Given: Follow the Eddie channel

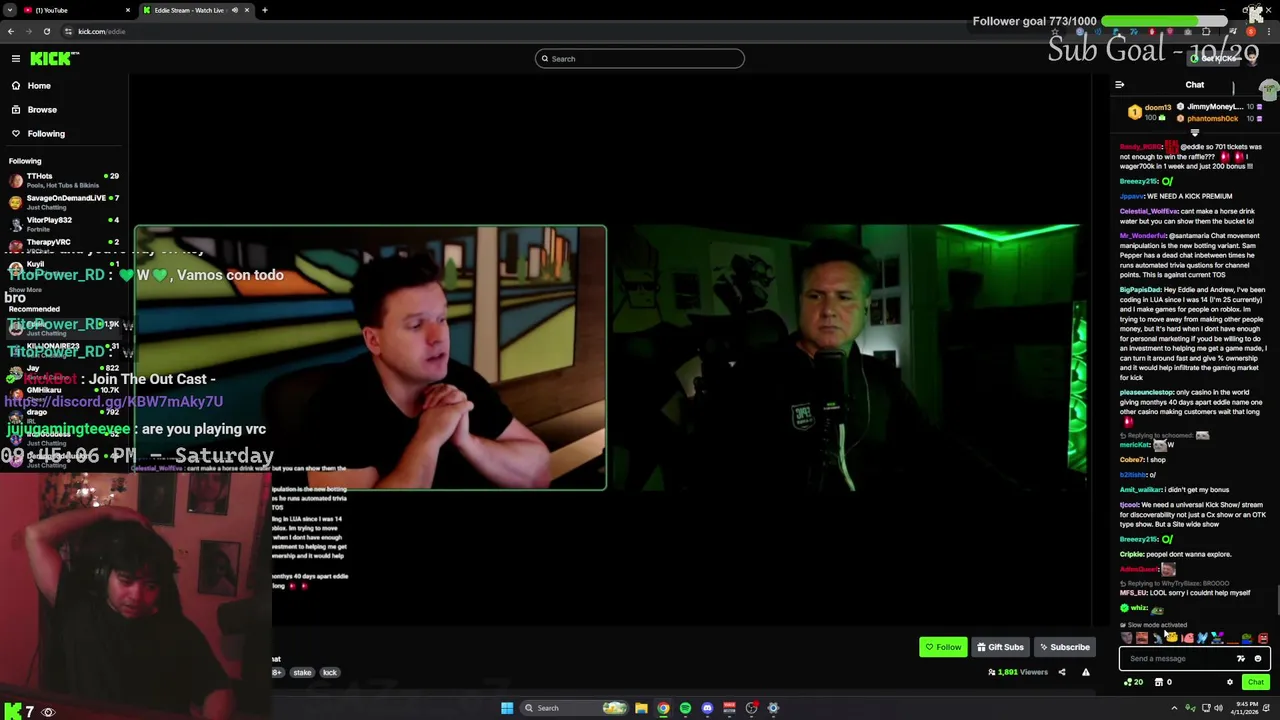Looking at the screenshot, I should click(x=943, y=647).
